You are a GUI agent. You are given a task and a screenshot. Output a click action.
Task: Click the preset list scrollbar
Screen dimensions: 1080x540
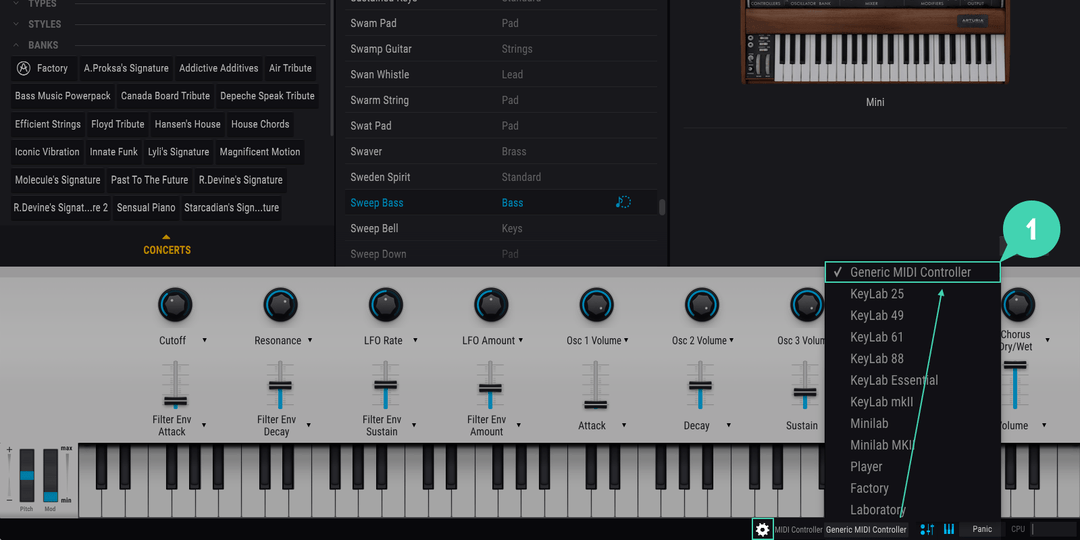click(x=663, y=207)
